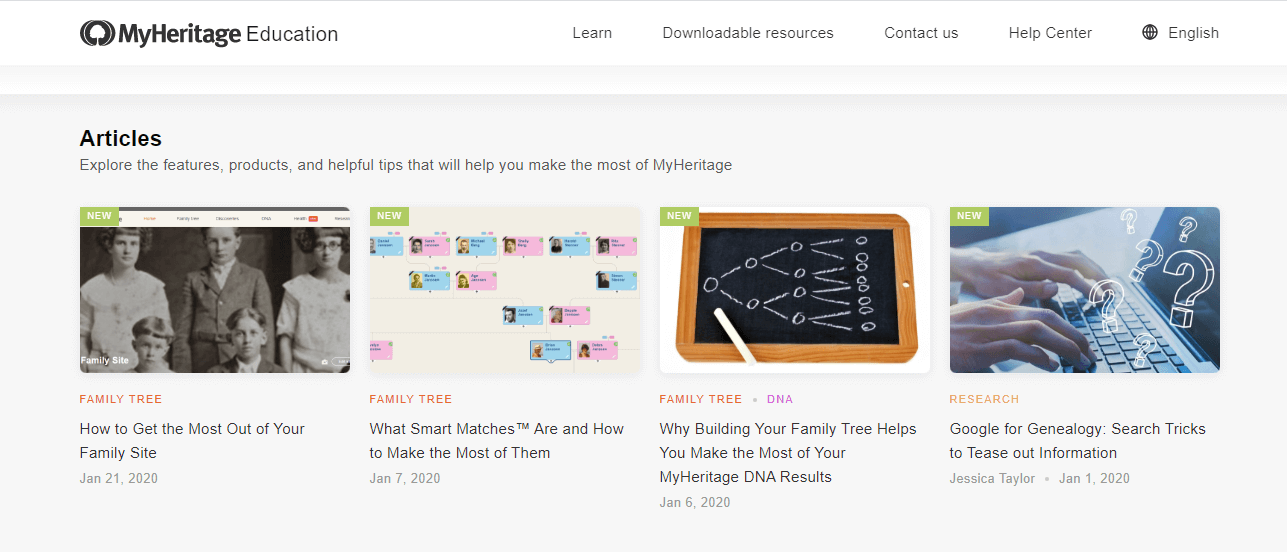Image resolution: width=1287 pixels, height=552 pixels.
Task: Open the chalkboard family tree thumbnail
Action: pyautogui.click(x=795, y=290)
